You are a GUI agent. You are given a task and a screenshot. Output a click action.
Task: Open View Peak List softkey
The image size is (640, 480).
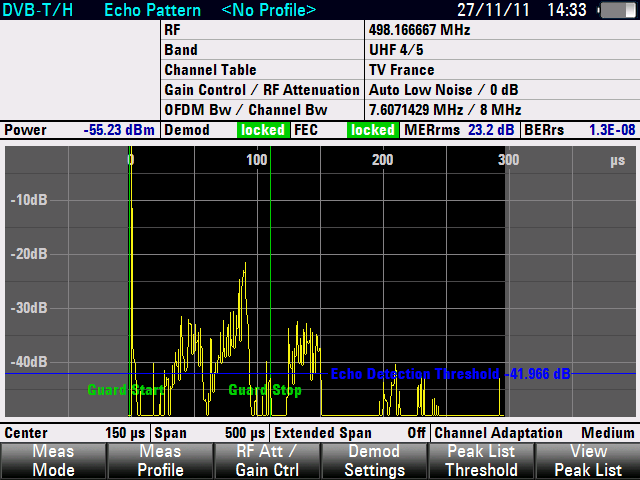pos(588,461)
